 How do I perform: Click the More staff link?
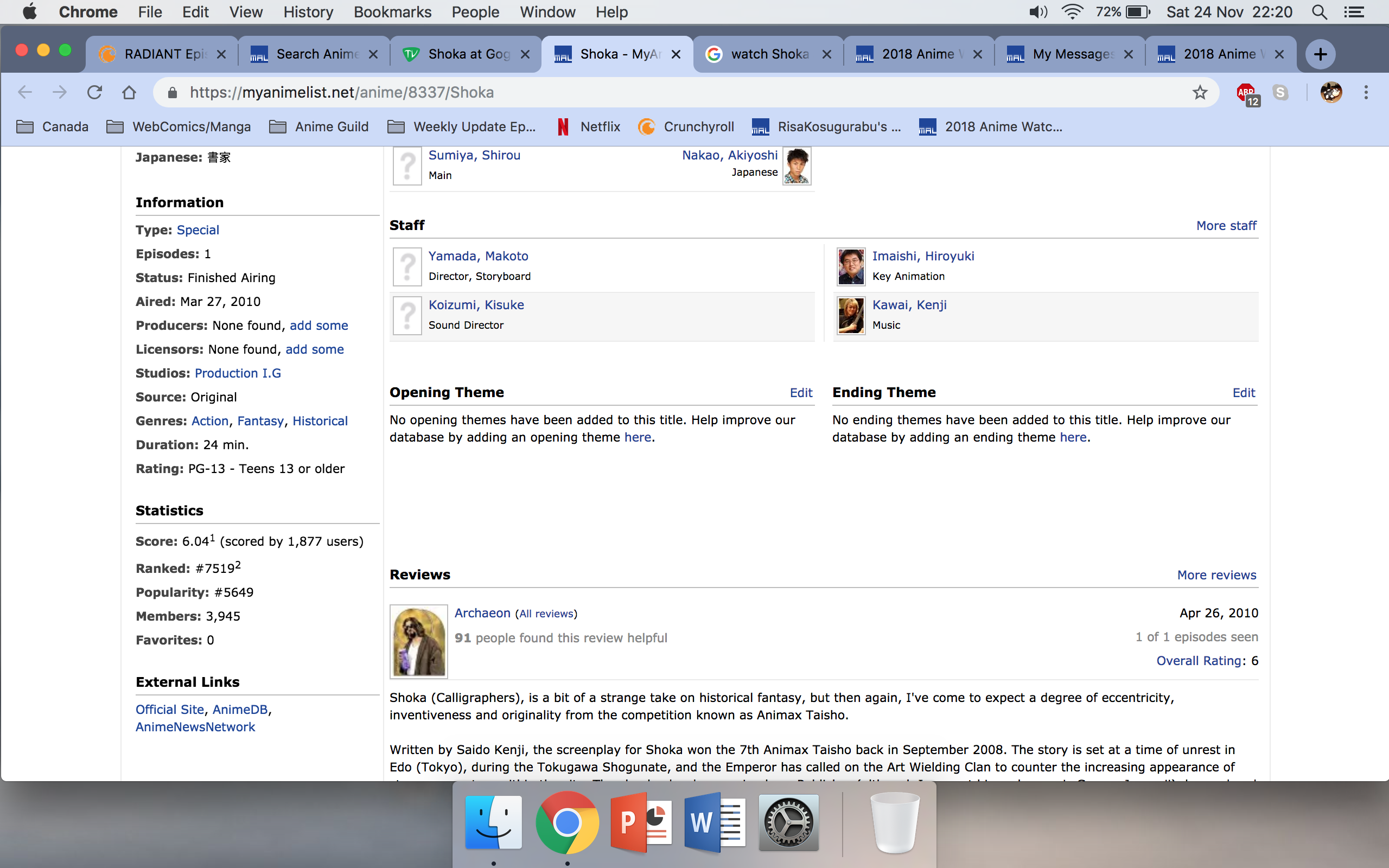pos(1226,226)
